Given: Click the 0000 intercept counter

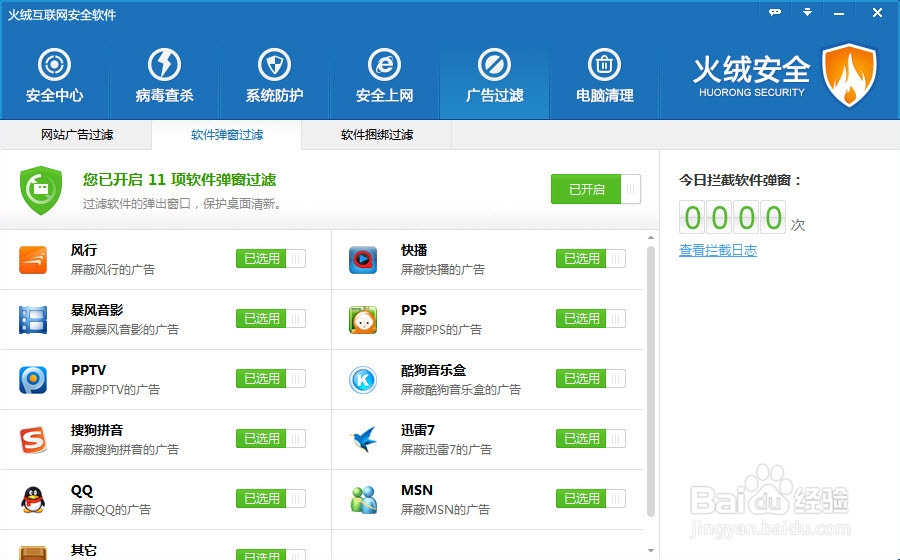Looking at the screenshot, I should [x=732, y=217].
